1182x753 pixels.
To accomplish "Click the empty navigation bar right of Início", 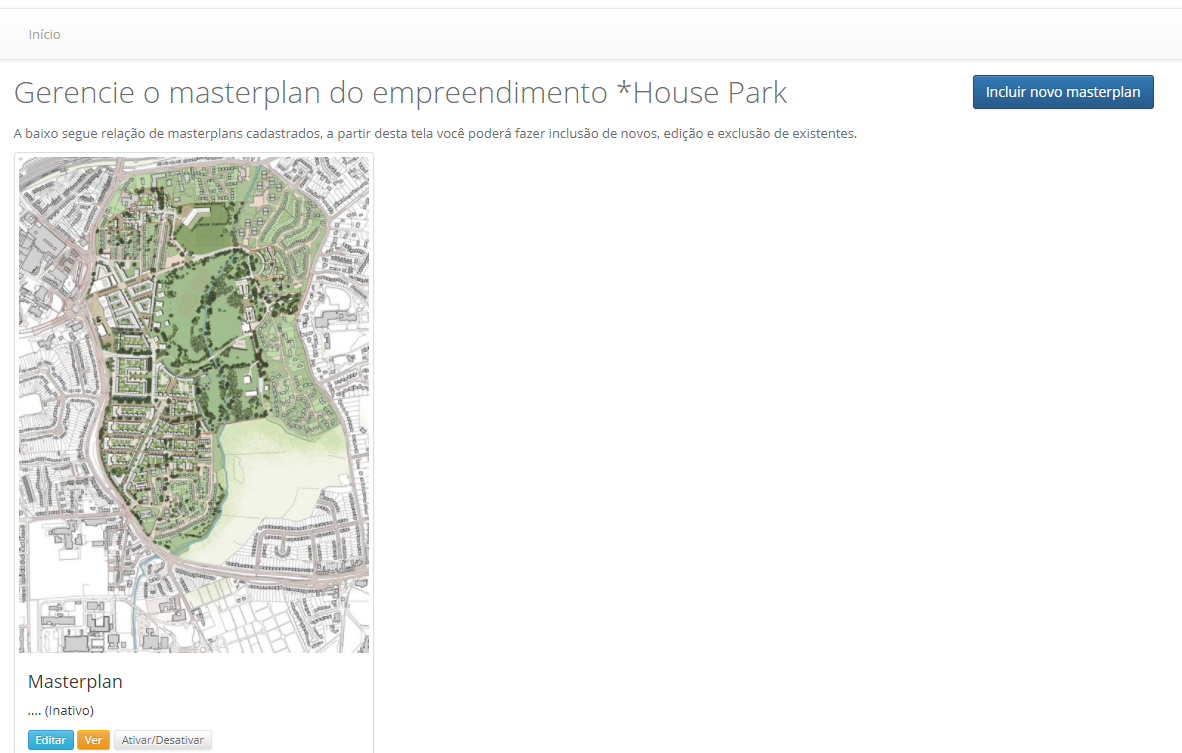I will click(x=600, y=35).
